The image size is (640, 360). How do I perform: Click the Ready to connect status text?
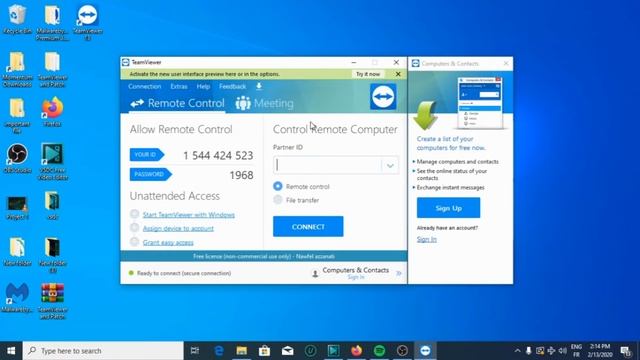184,273
